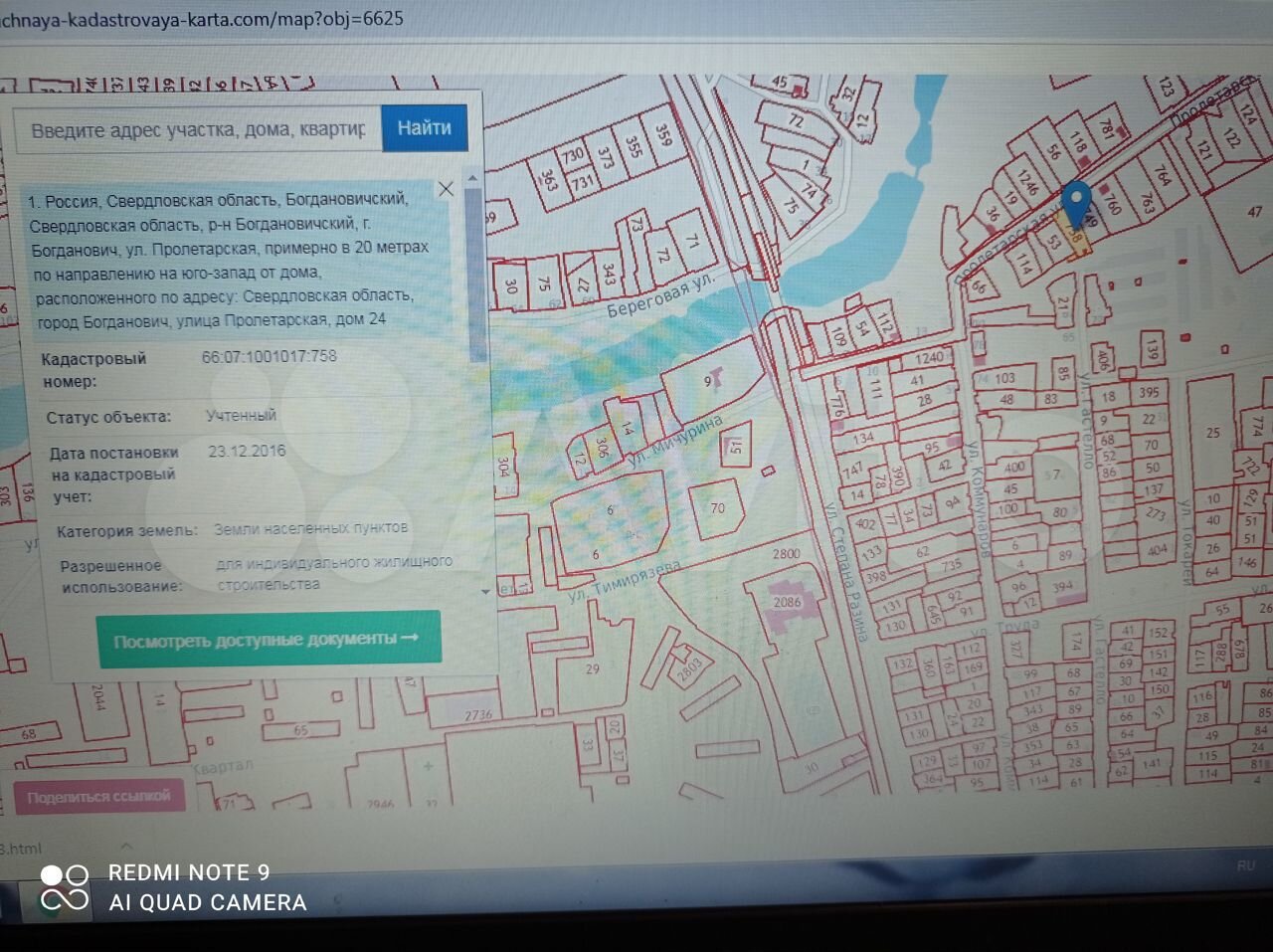Click parcel 404 on the map
The width and height of the screenshot is (1273, 952).
point(1157,549)
